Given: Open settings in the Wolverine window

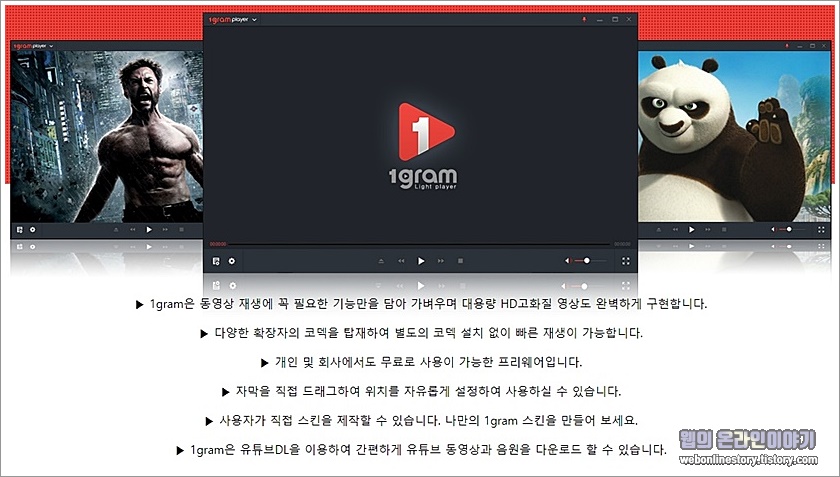Looking at the screenshot, I should pyautogui.click(x=33, y=229).
